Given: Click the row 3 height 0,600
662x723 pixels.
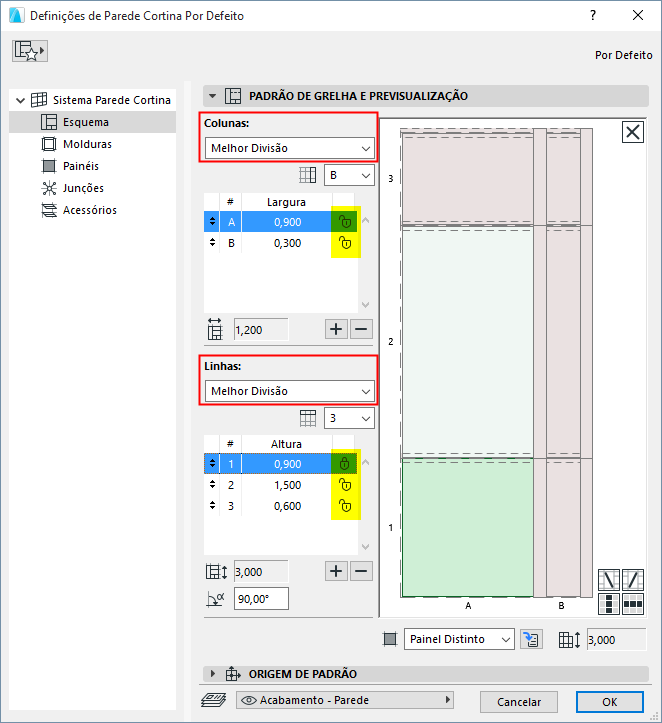Looking at the screenshot, I should click(287, 506).
